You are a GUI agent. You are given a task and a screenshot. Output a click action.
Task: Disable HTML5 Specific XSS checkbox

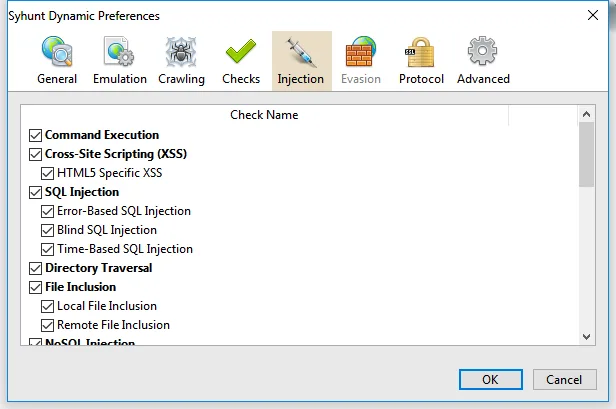pyautogui.click(x=48, y=173)
